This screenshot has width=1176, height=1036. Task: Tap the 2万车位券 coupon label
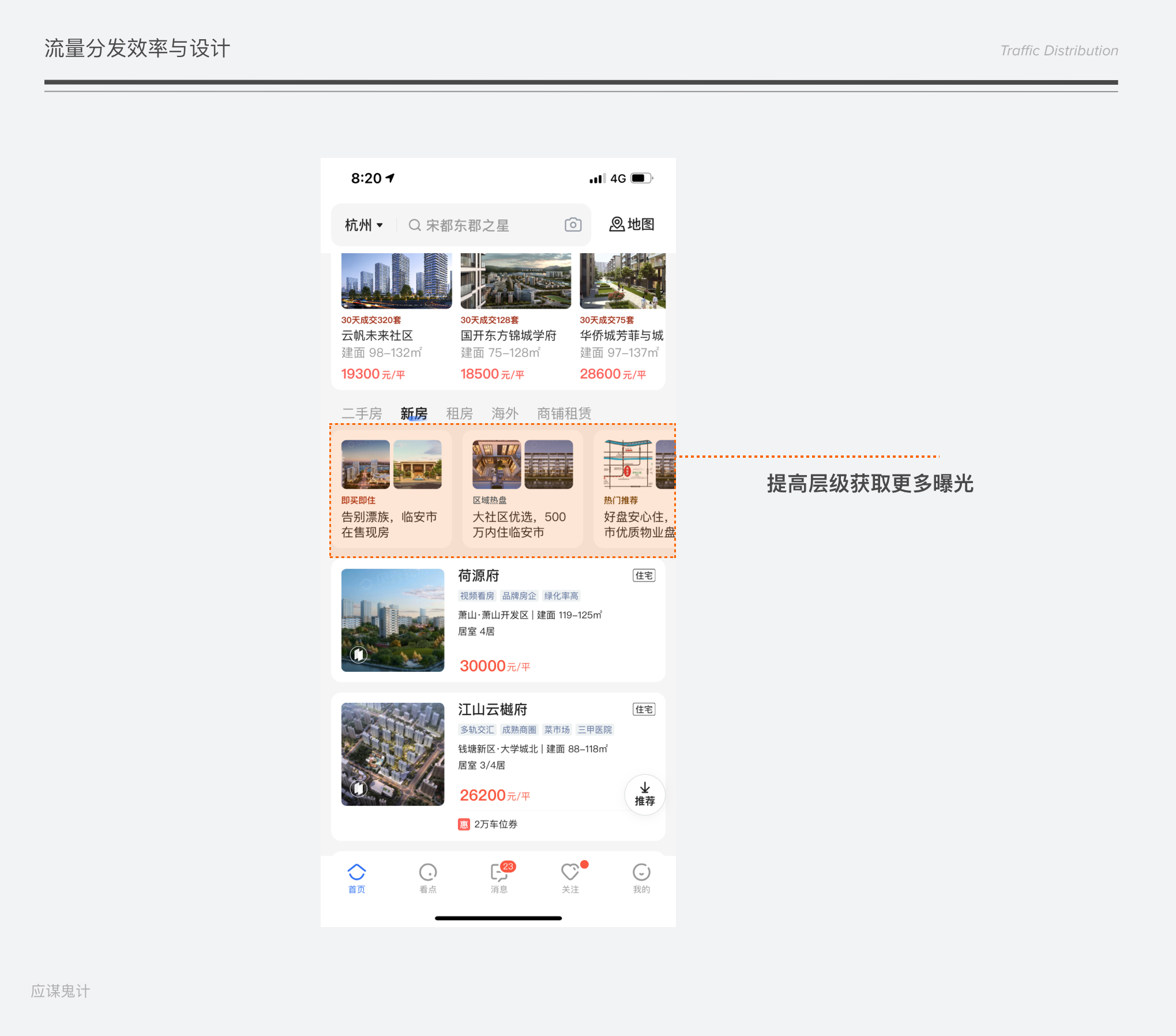click(x=495, y=824)
